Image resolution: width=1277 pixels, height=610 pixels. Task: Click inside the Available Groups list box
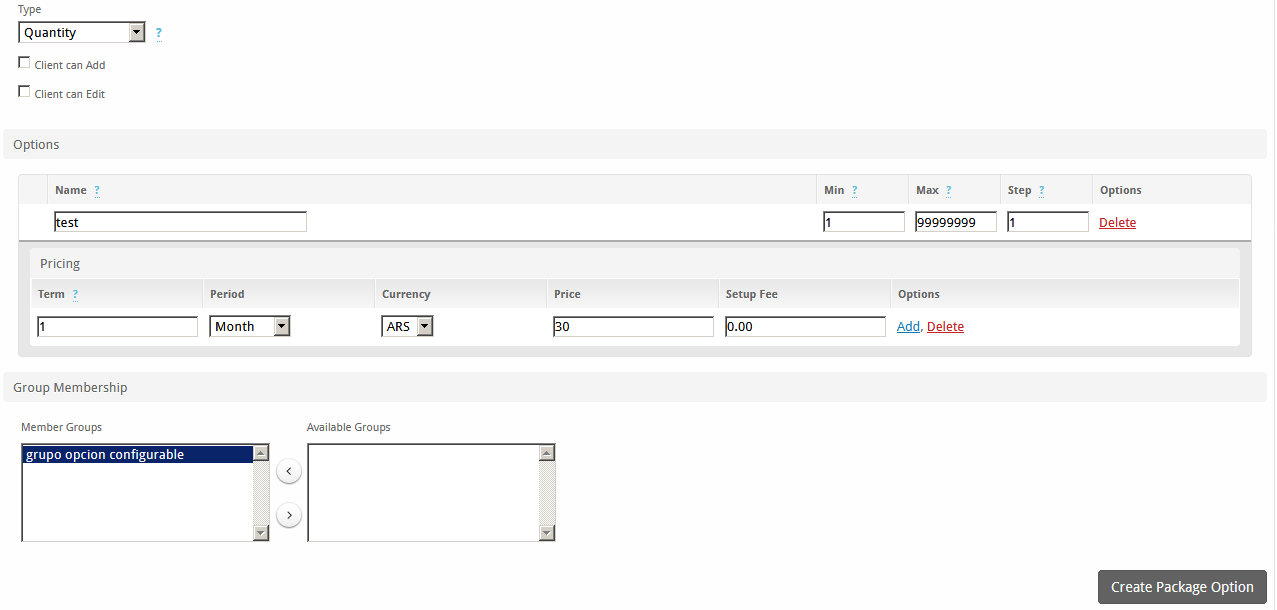point(423,493)
